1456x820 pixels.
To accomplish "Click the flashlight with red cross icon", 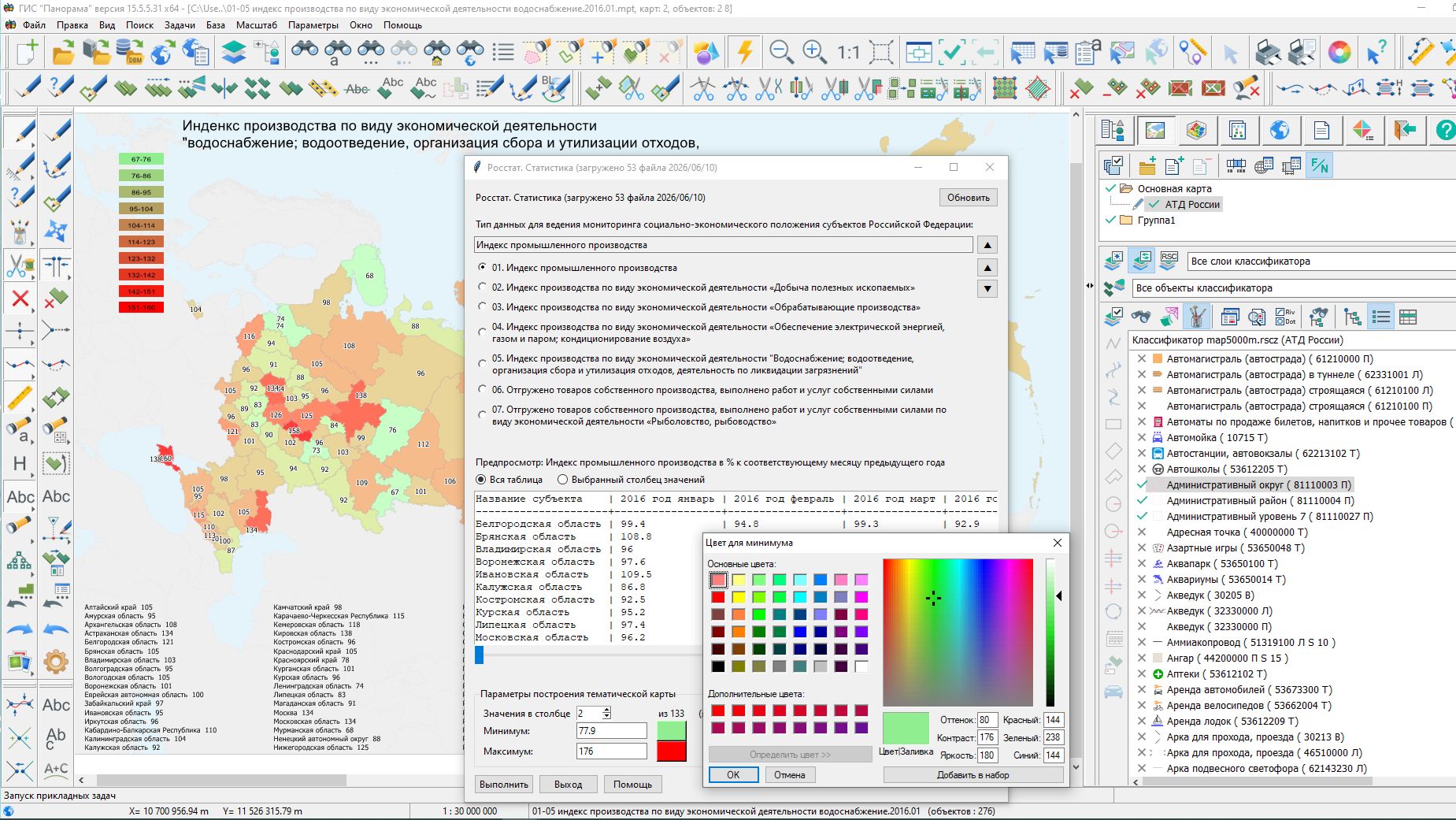I will 1247,88.
